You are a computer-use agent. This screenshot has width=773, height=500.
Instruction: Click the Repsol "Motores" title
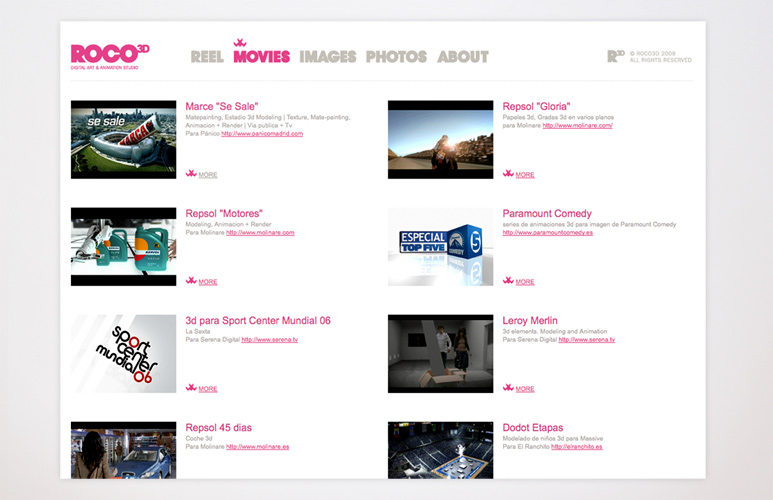pyautogui.click(x=224, y=214)
